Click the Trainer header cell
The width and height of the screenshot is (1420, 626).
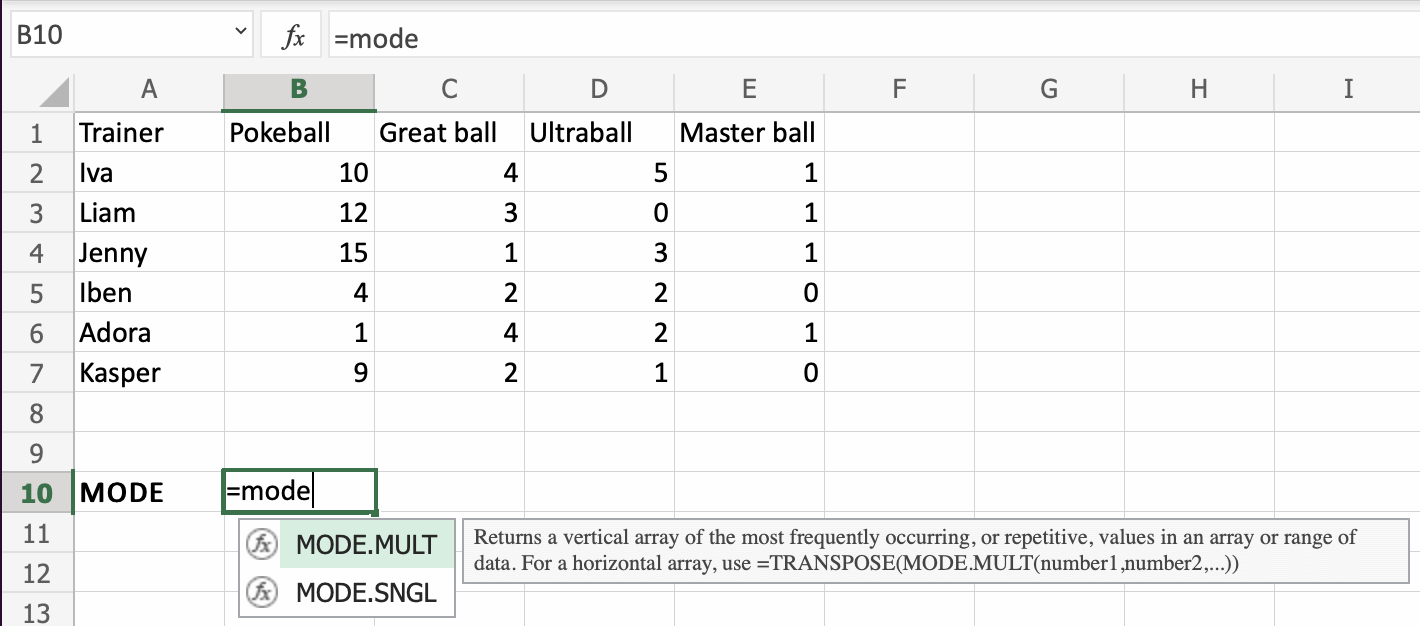coord(149,133)
